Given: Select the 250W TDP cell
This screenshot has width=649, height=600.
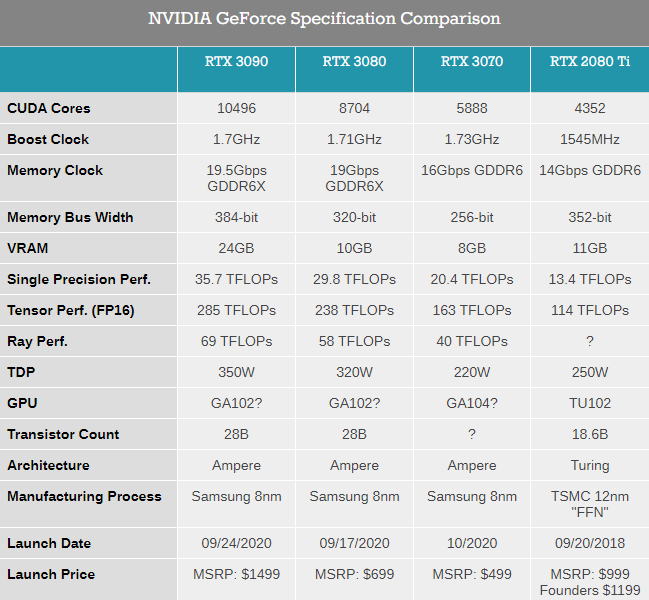Looking at the screenshot, I should (x=590, y=372).
